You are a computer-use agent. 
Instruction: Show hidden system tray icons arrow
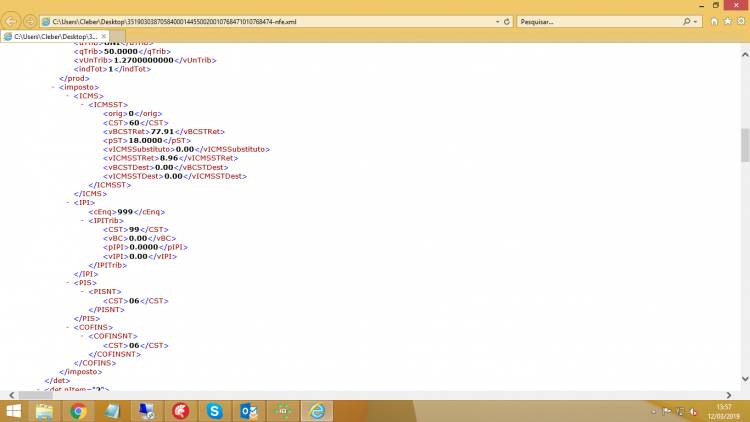click(x=653, y=411)
